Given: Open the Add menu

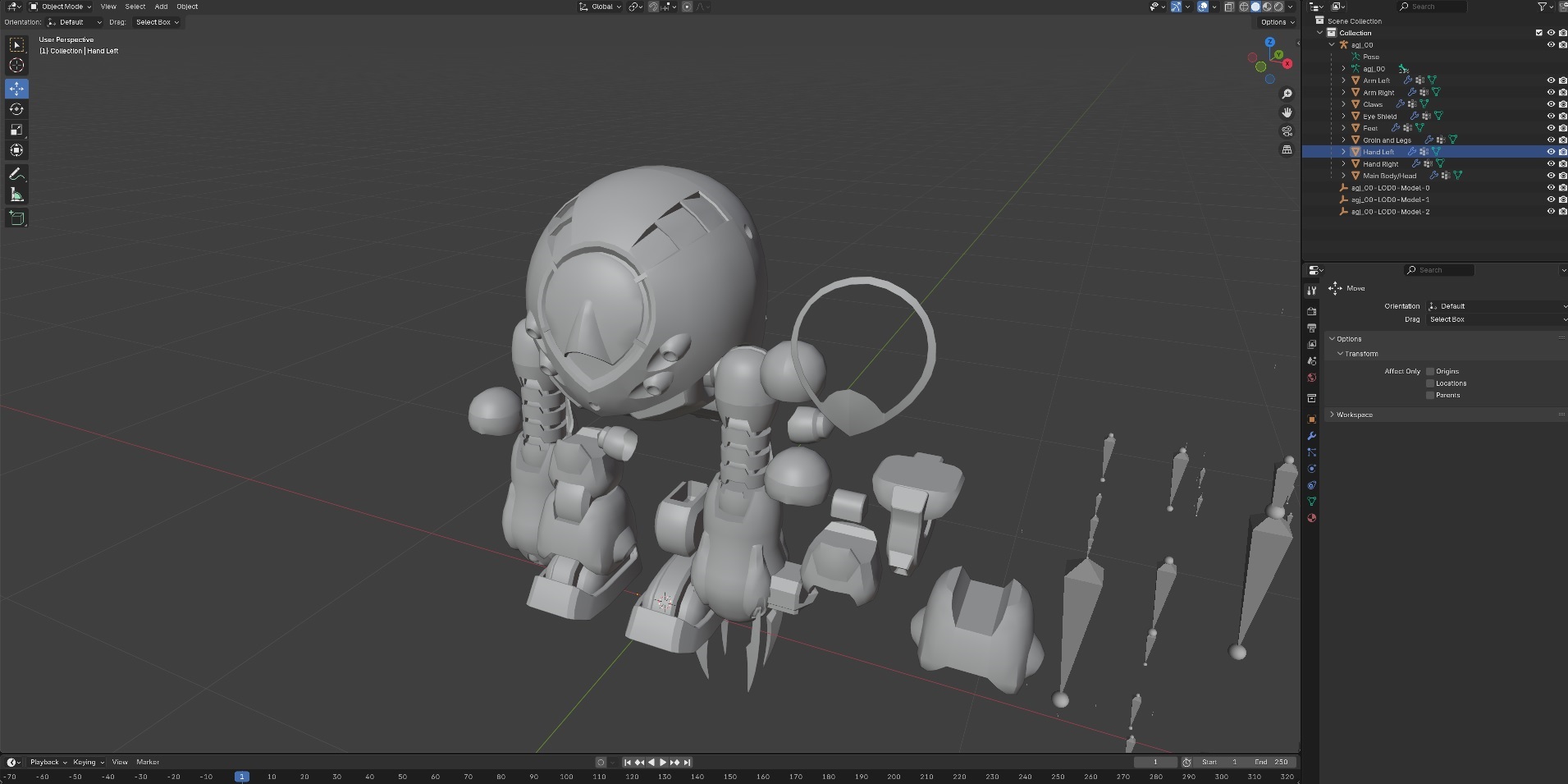Looking at the screenshot, I should (x=161, y=7).
